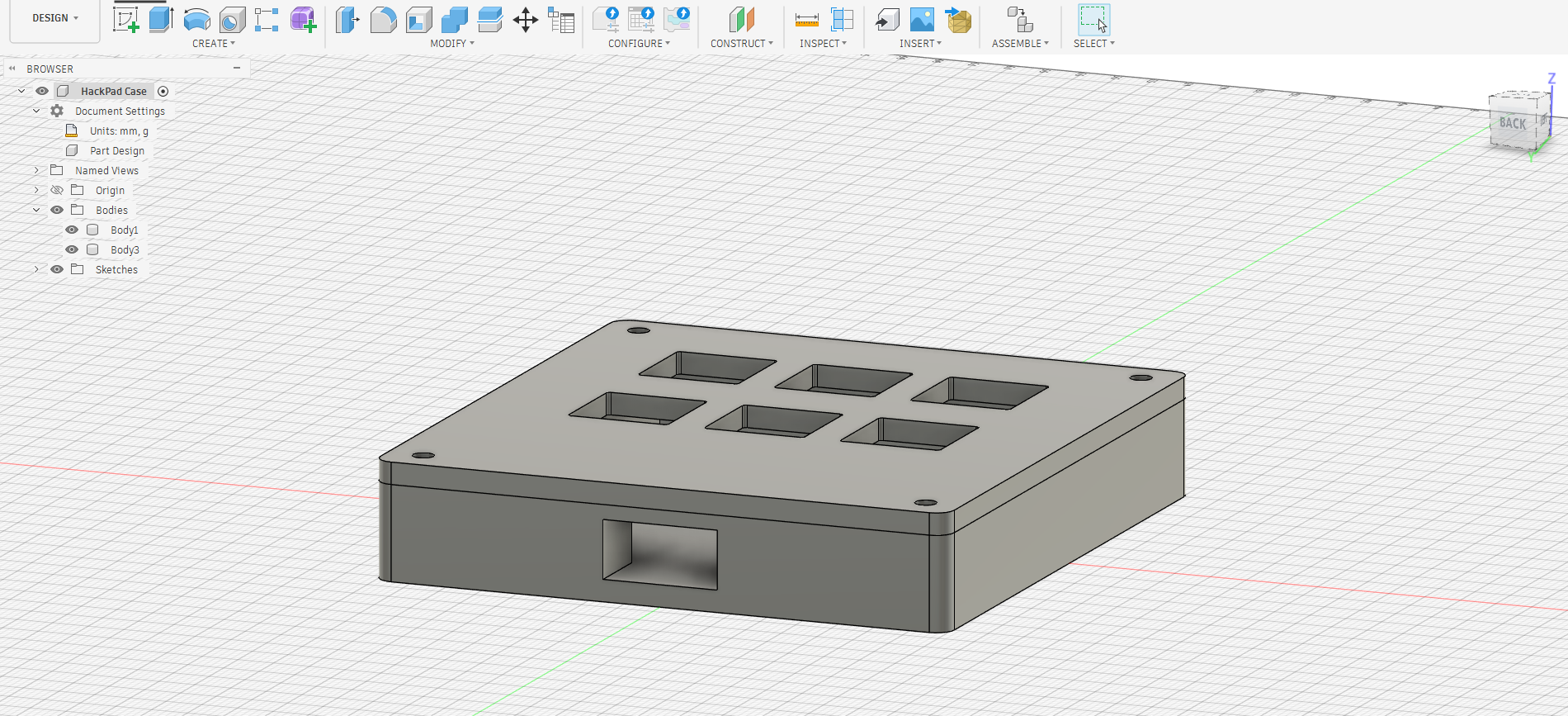
Task: Select the Shell tool icon
Action: point(418,20)
